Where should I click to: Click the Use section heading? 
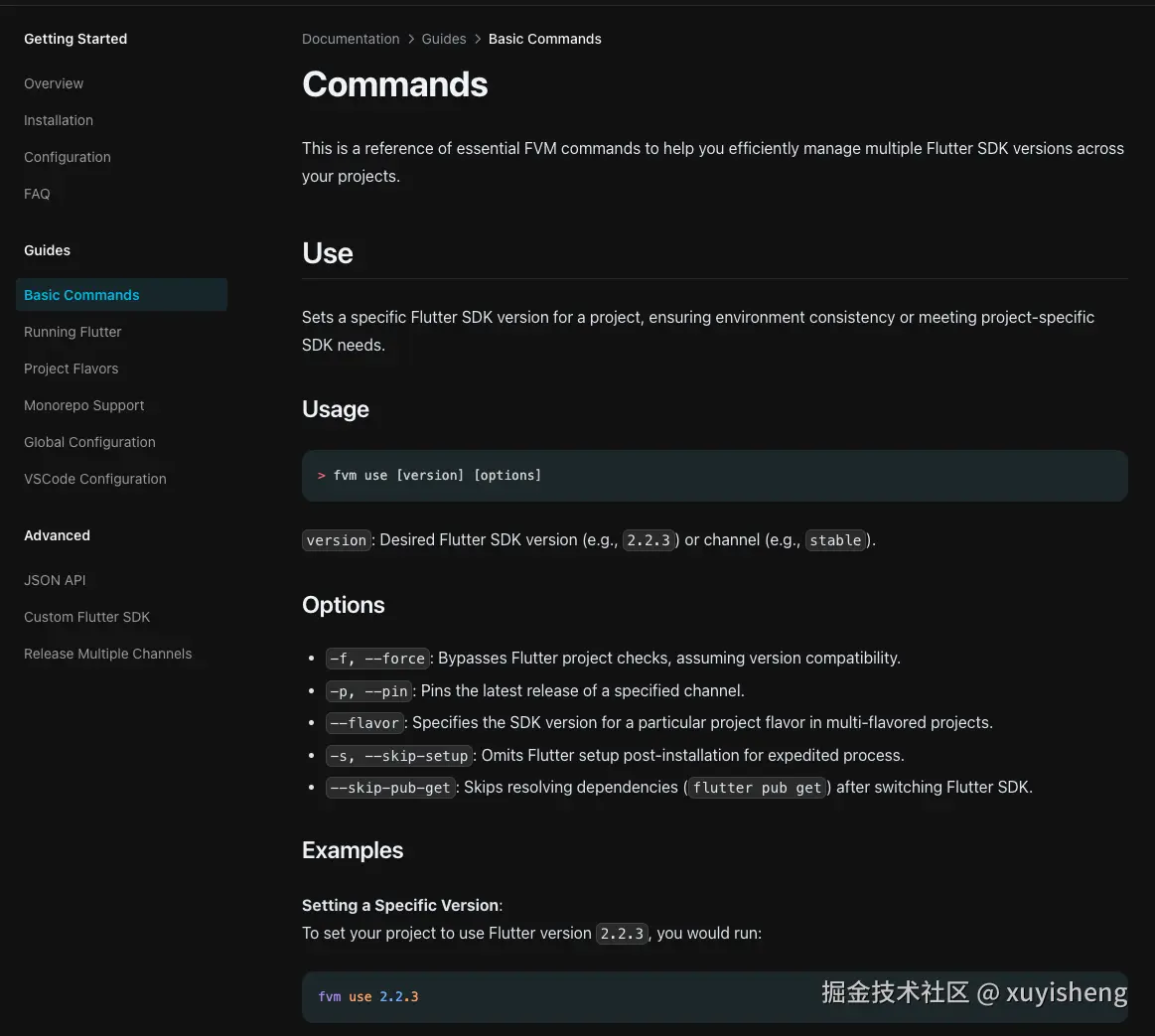pos(328,253)
